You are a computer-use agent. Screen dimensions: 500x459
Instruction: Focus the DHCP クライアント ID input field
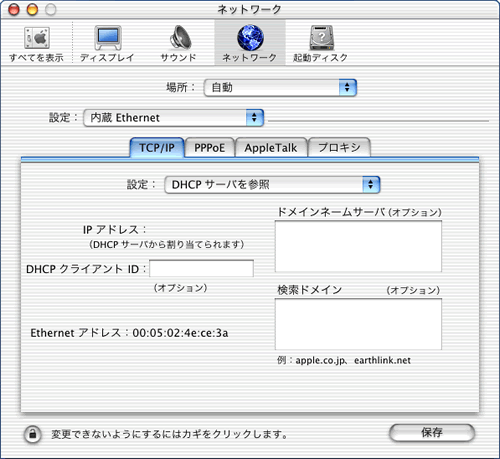click(x=201, y=269)
